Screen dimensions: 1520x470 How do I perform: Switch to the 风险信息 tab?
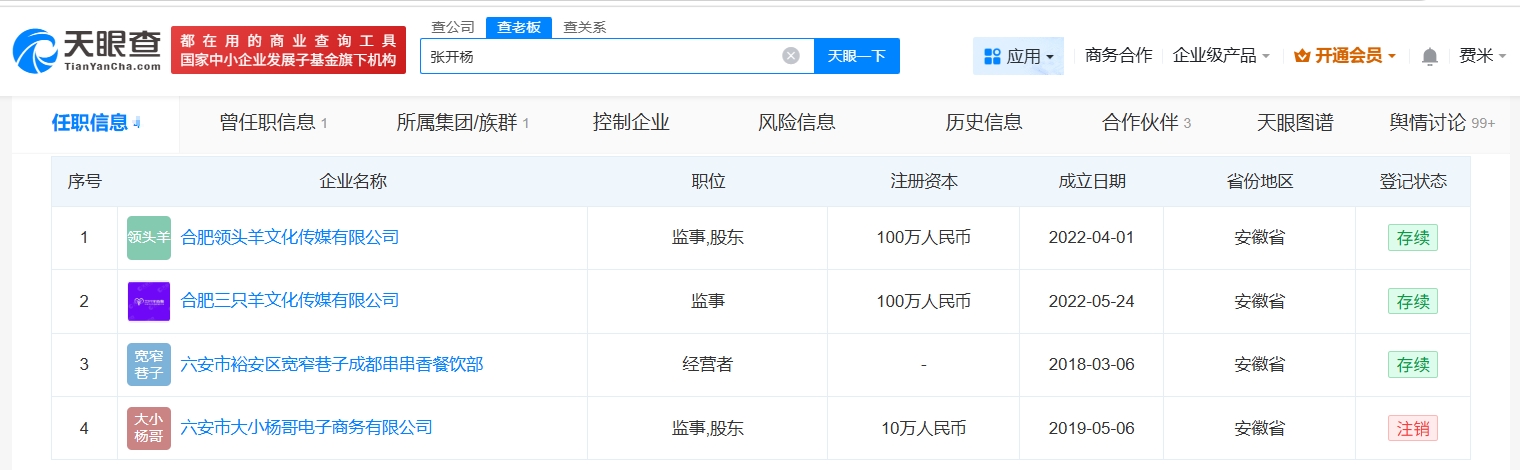coord(797,123)
